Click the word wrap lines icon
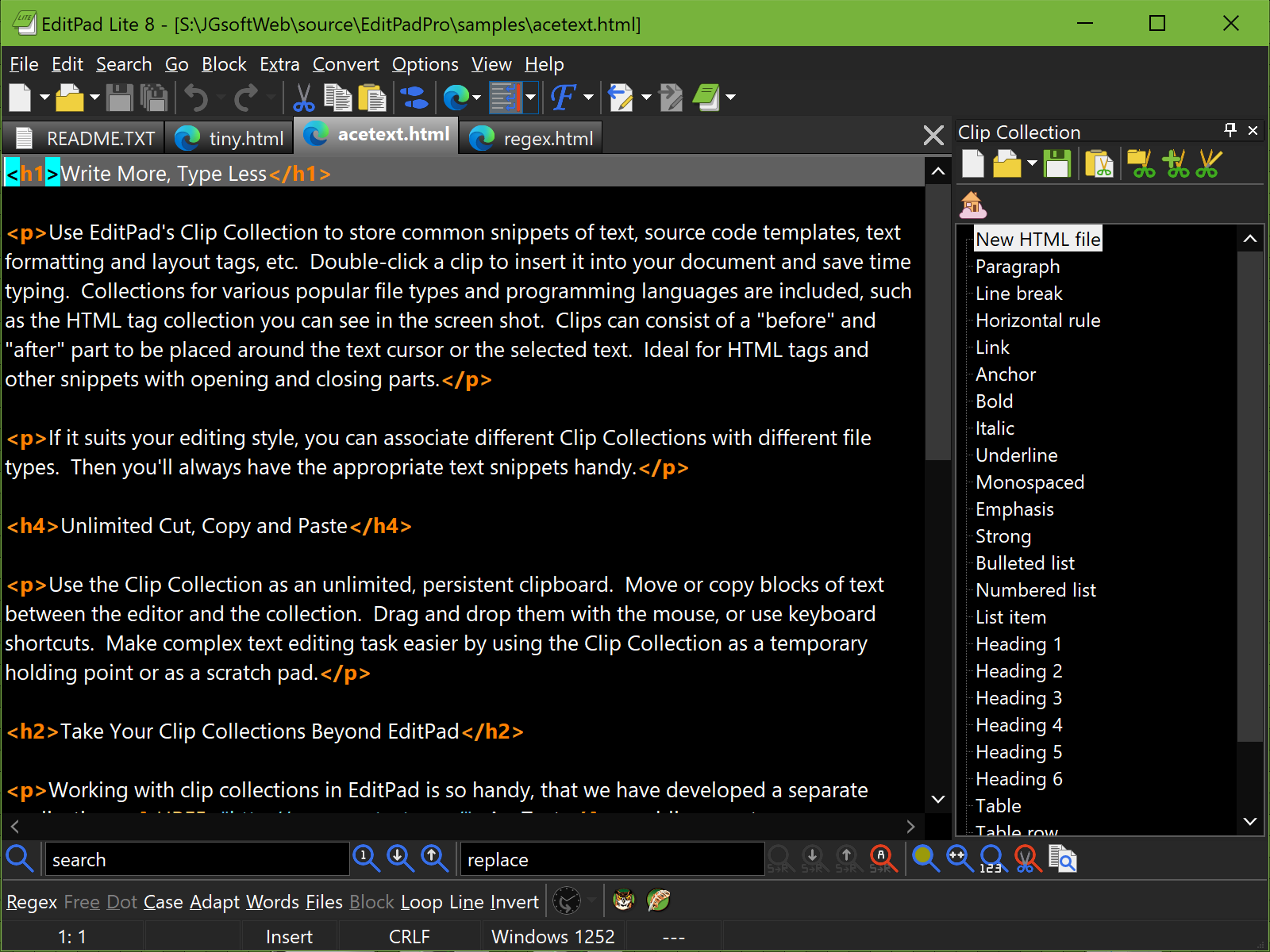The image size is (1270, 952). coord(506,98)
